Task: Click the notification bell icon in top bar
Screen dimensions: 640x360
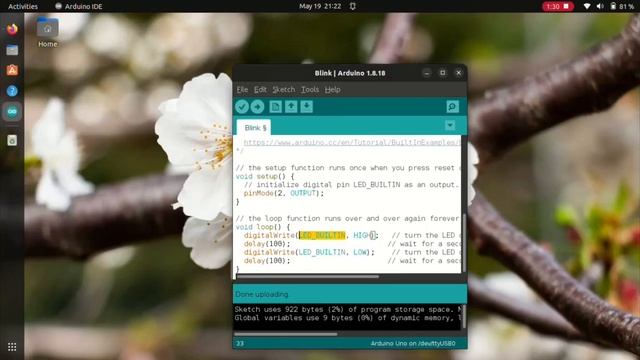Action: tap(353, 6)
